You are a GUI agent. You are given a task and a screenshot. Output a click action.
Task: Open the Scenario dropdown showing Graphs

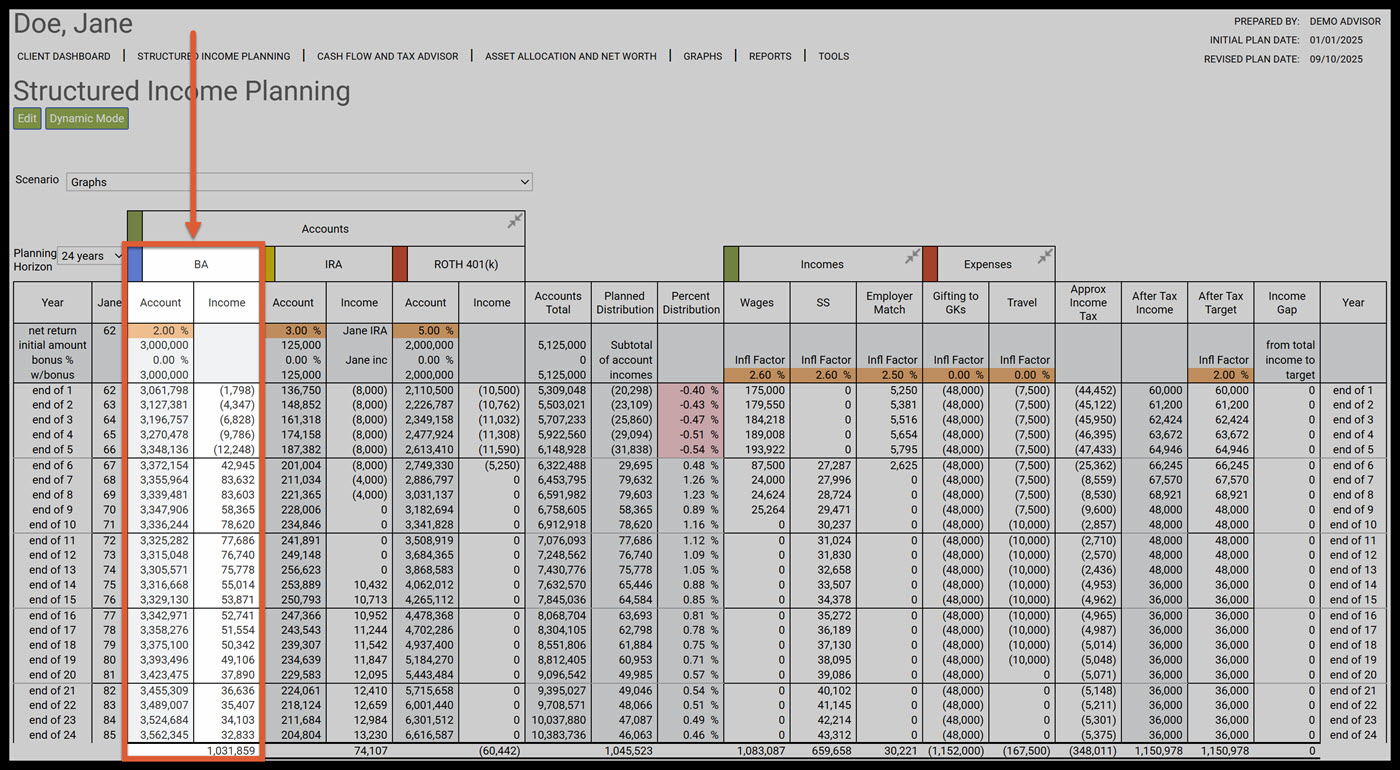[299, 182]
